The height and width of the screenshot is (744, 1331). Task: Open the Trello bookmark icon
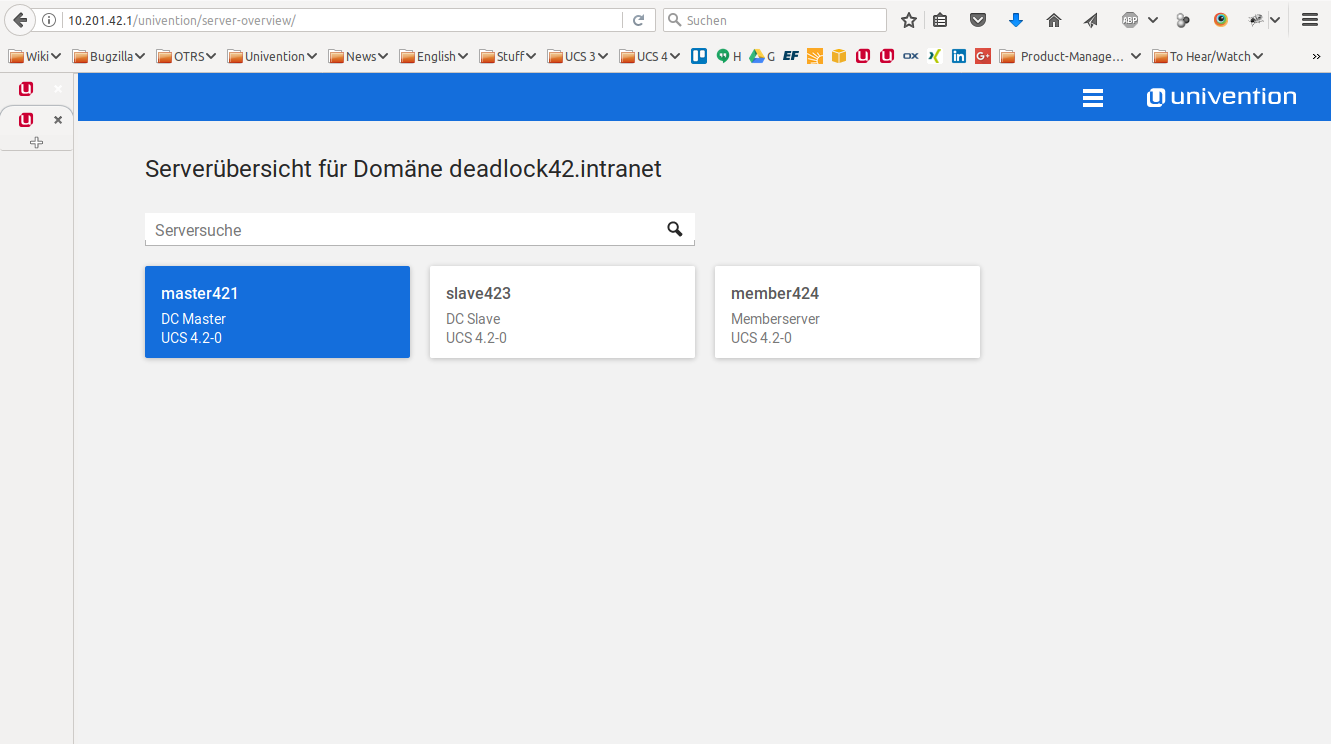click(x=700, y=56)
